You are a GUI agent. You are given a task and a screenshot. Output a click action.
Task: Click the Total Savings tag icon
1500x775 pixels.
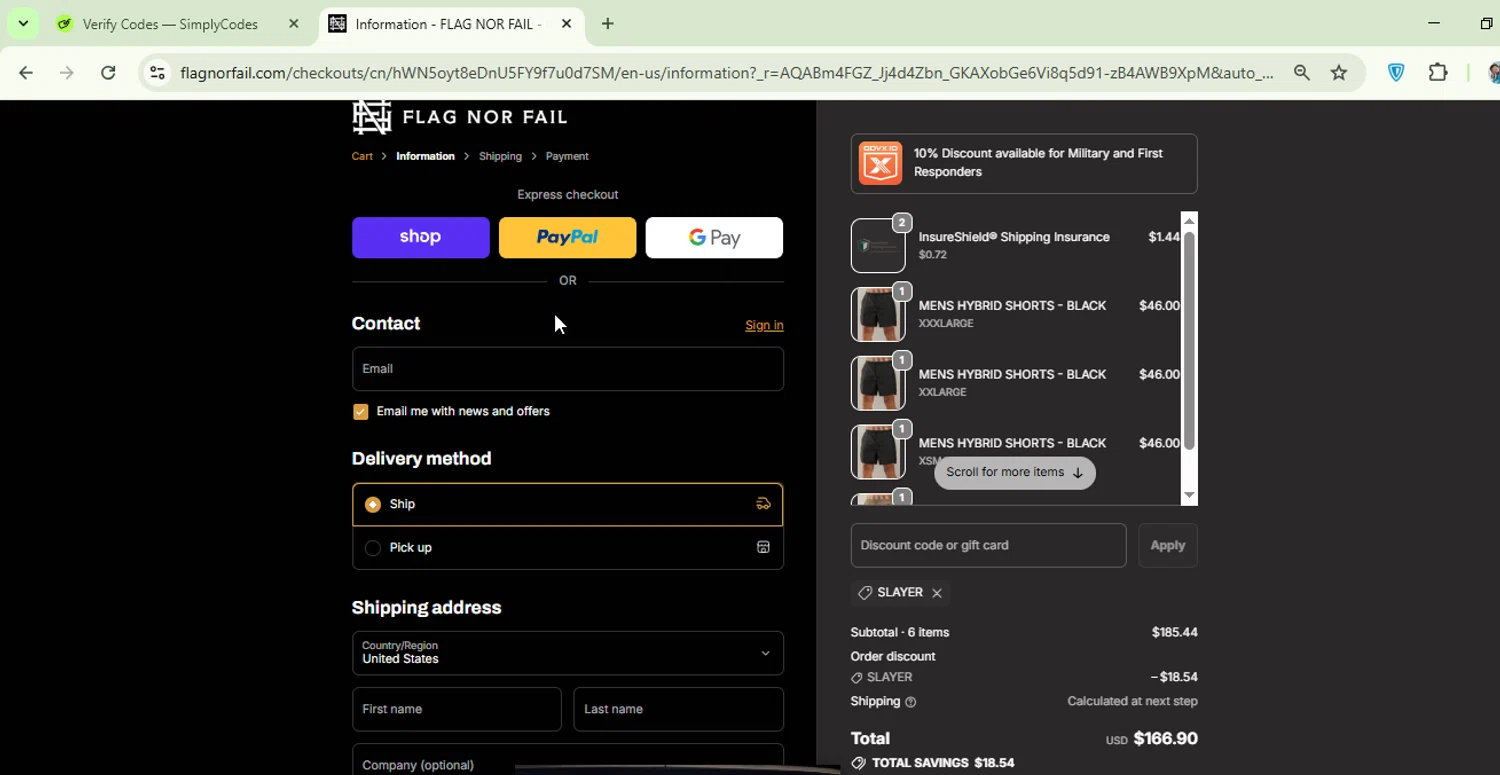coord(858,763)
